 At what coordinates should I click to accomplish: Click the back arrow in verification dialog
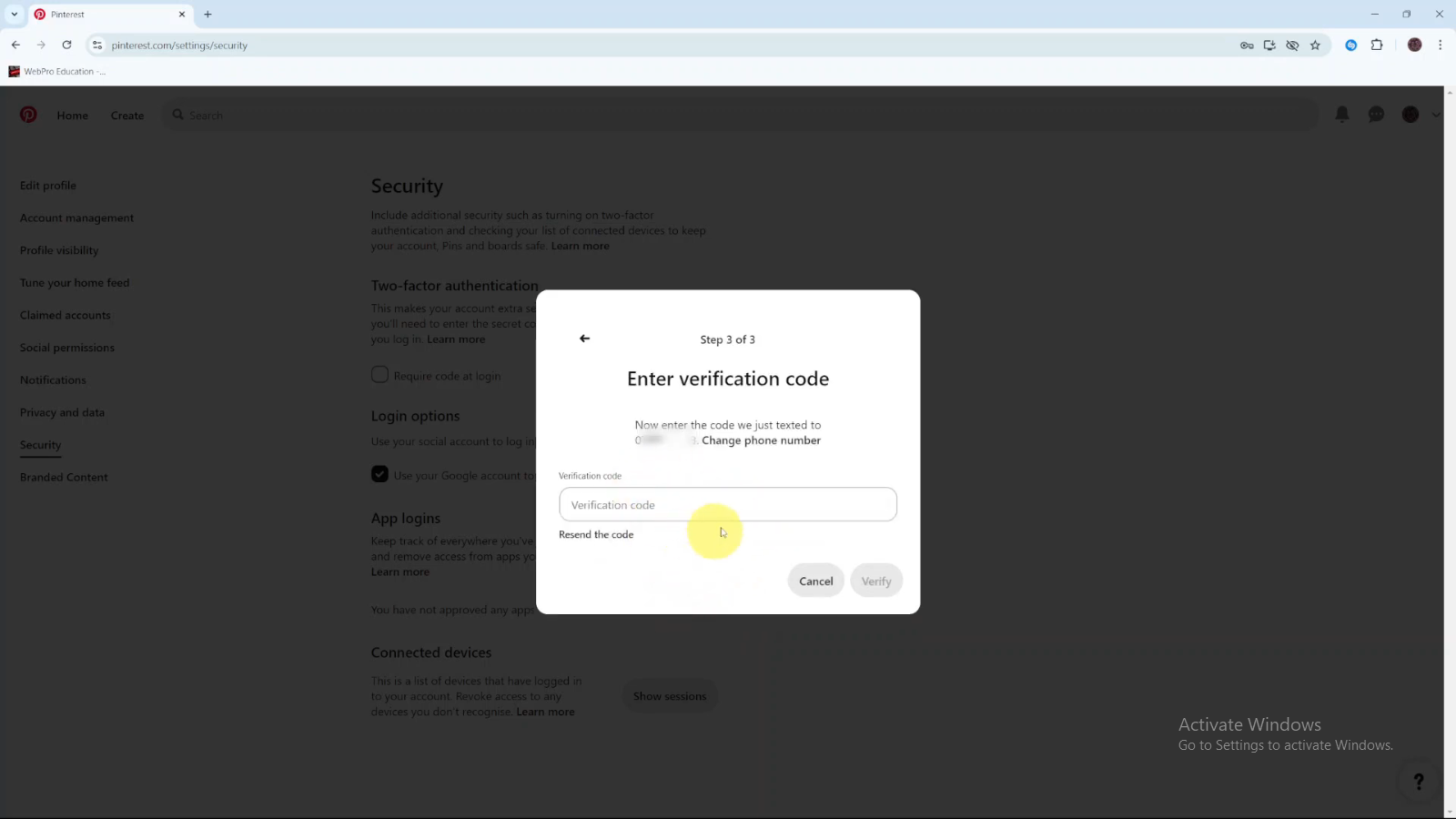click(584, 339)
